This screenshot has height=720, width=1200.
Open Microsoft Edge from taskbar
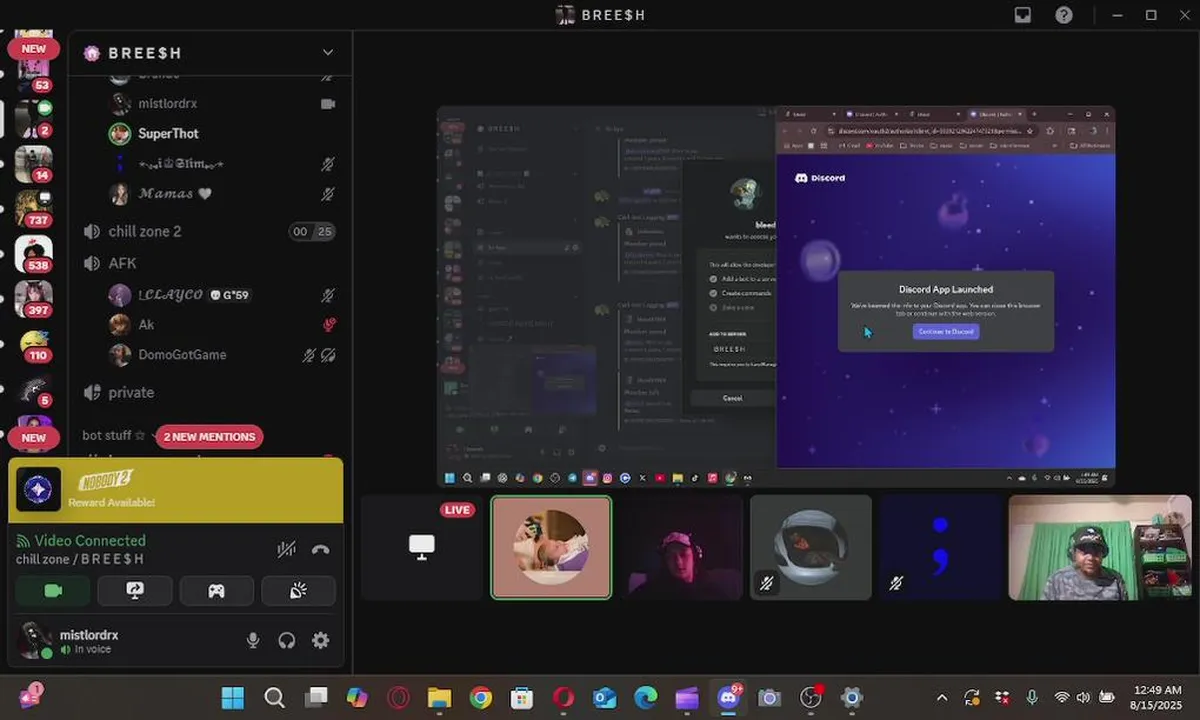pyautogui.click(x=646, y=698)
